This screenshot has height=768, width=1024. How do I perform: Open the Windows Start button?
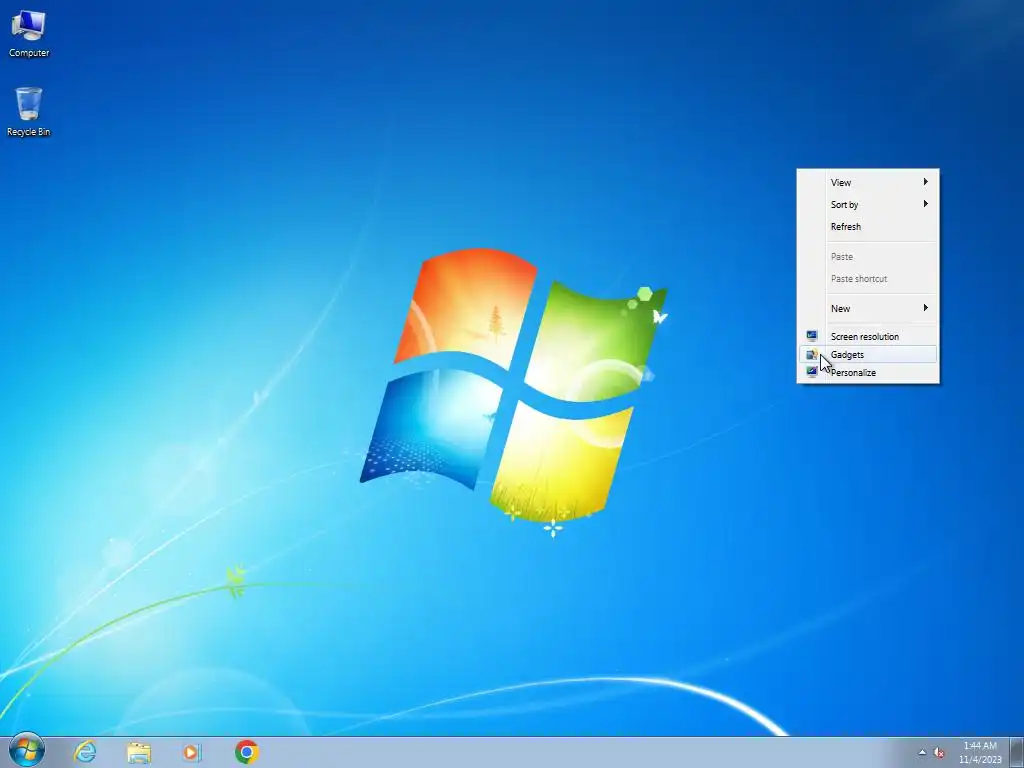pyautogui.click(x=27, y=751)
